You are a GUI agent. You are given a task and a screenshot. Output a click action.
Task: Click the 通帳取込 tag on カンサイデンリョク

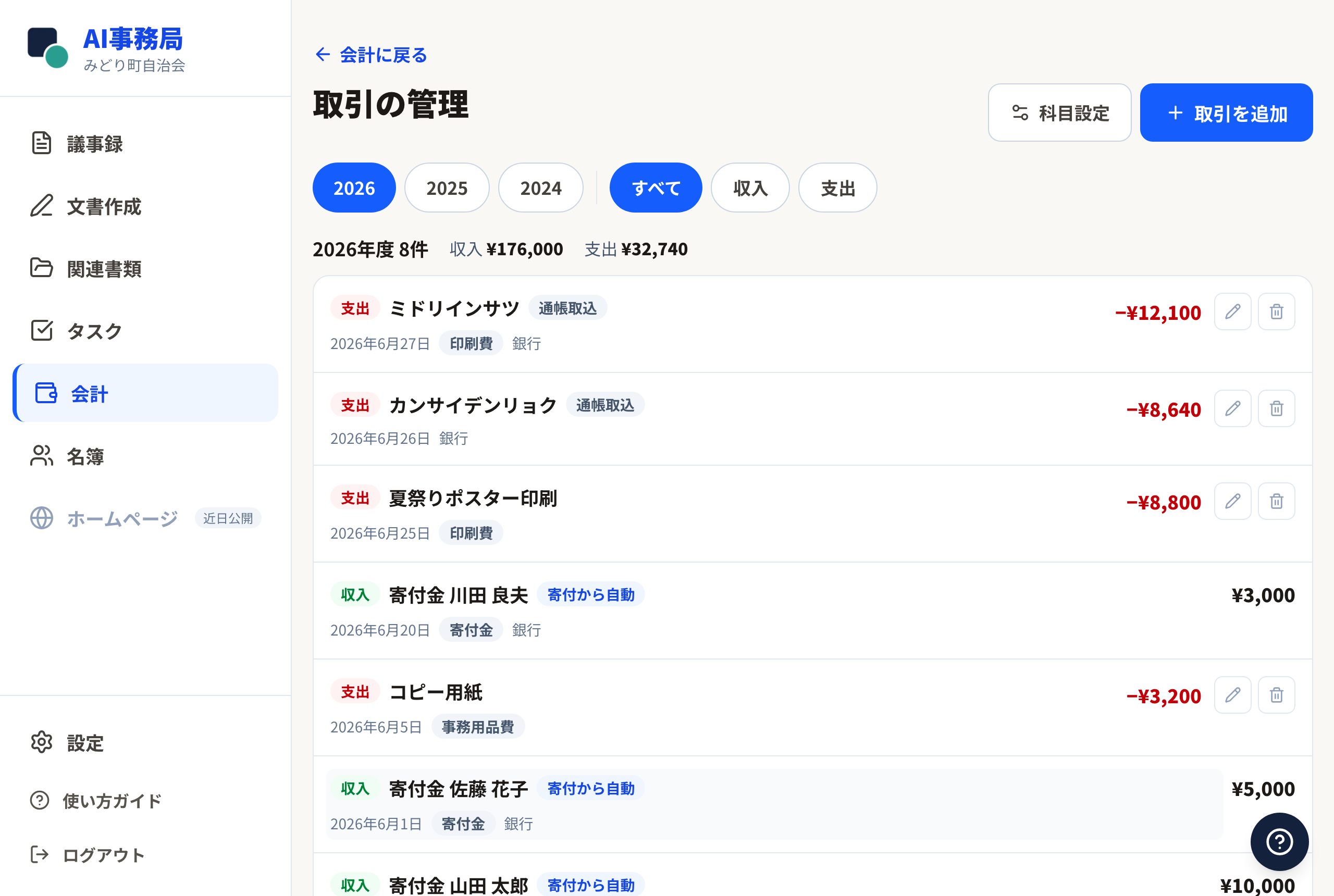pyautogui.click(x=604, y=405)
